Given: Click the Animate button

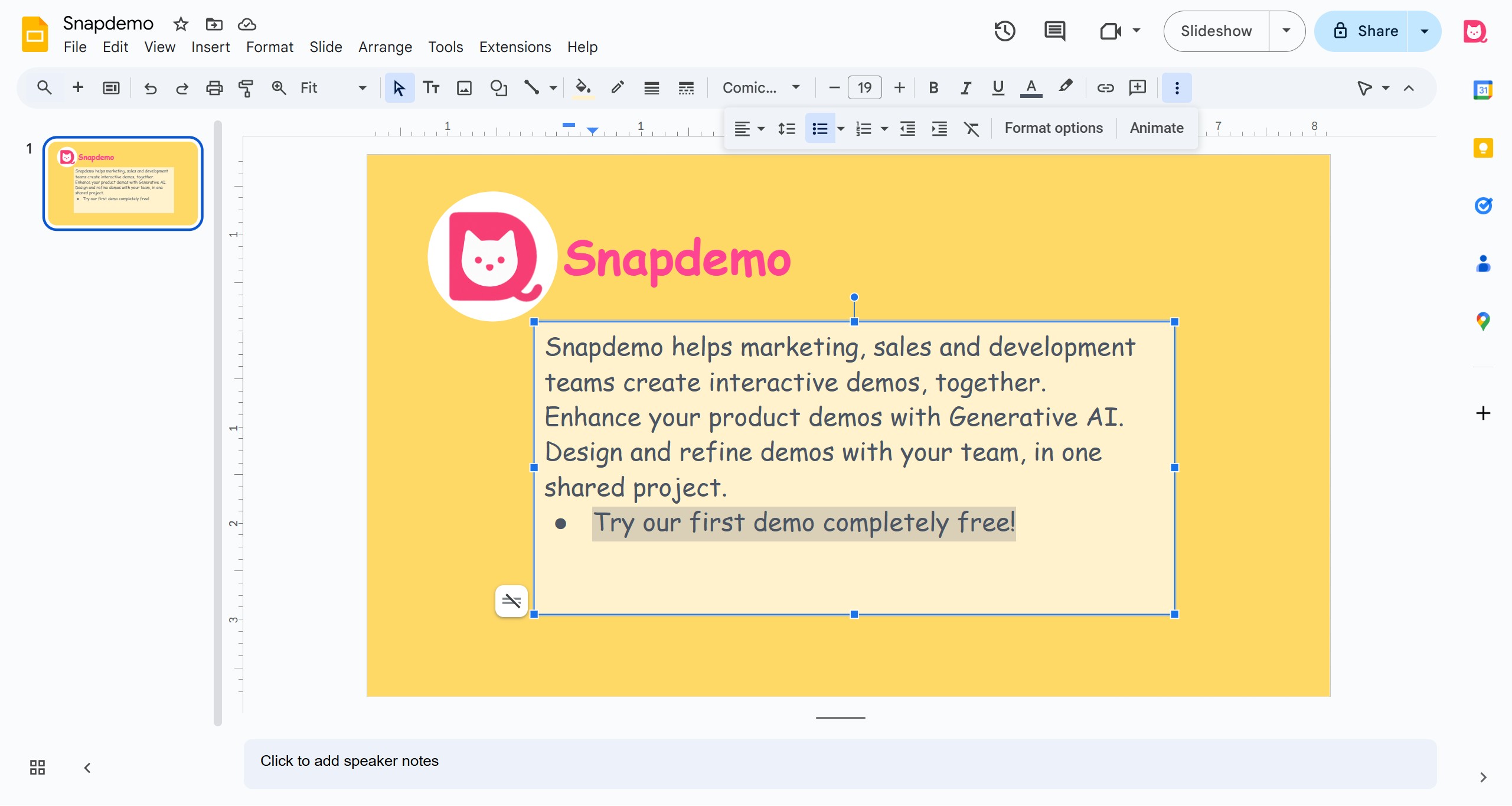Looking at the screenshot, I should [x=1157, y=128].
